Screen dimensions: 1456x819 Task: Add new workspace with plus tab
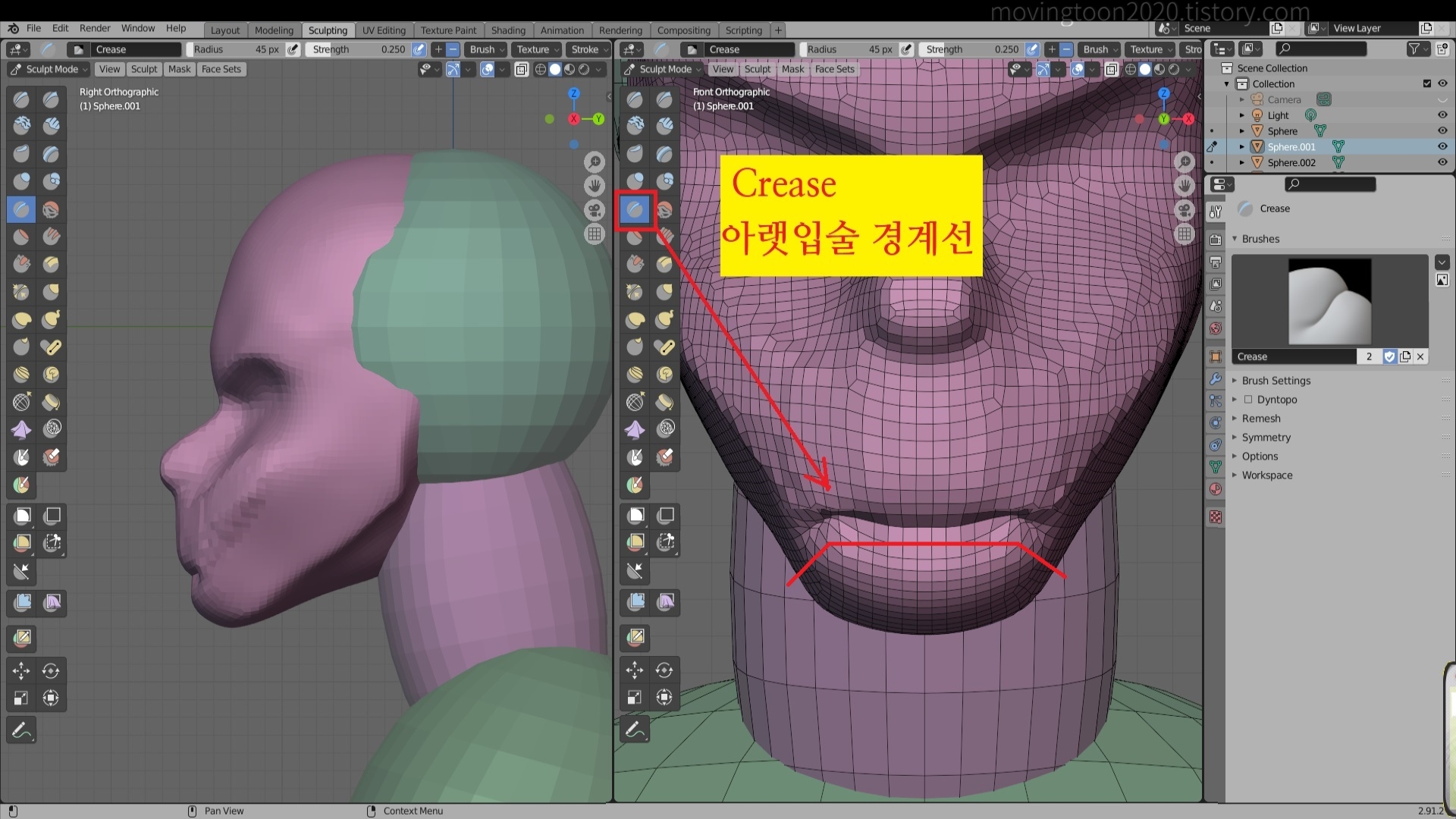(778, 30)
